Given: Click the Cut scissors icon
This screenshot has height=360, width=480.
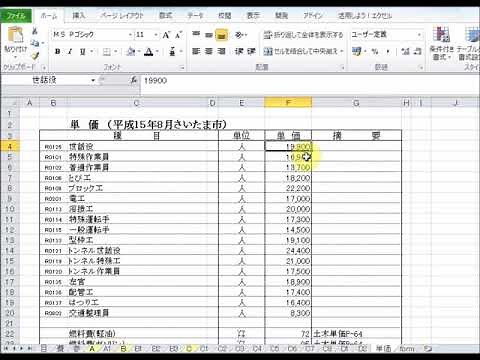Looking at the screenshot, I should pyautogui.click(x=34, y=32).
